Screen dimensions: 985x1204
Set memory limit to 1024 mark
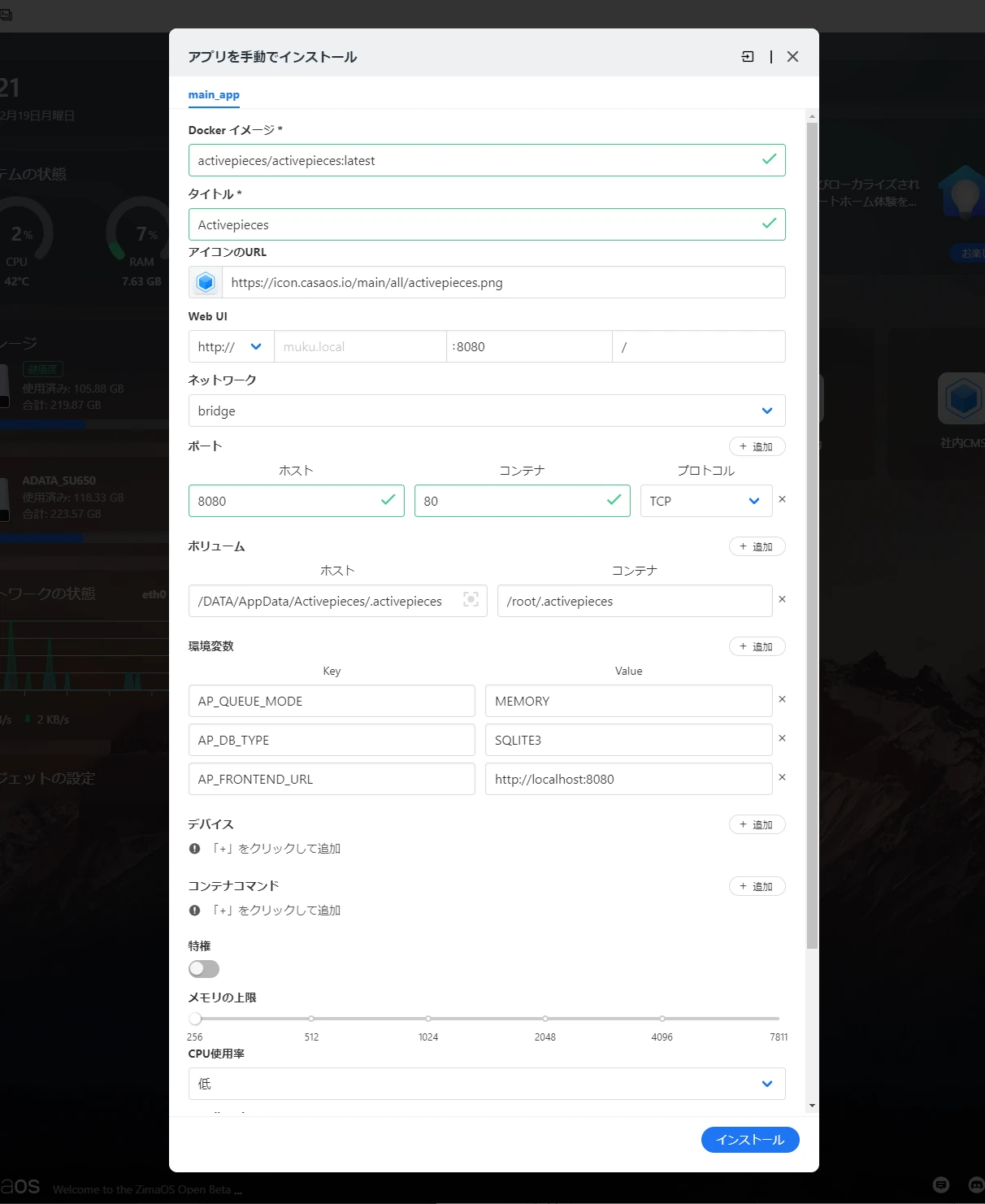coord(428,1019)
